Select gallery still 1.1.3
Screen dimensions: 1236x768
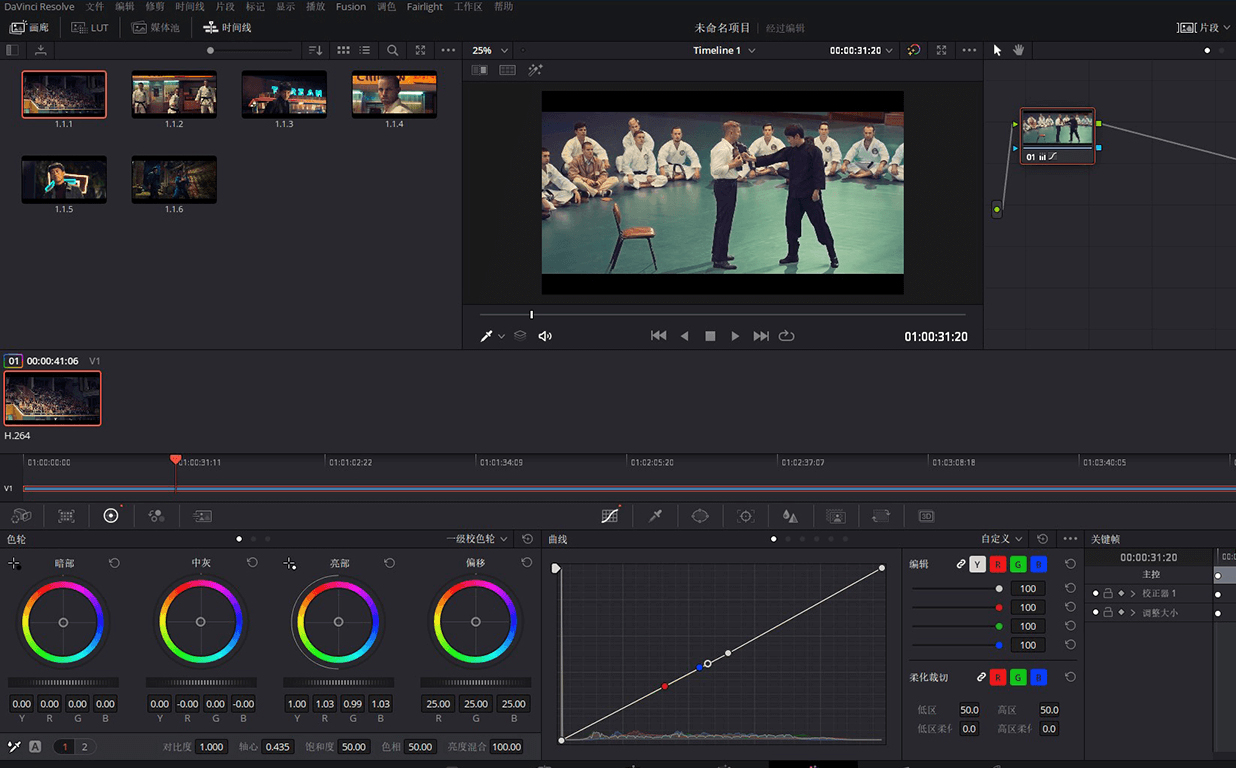tap(284, 94)
